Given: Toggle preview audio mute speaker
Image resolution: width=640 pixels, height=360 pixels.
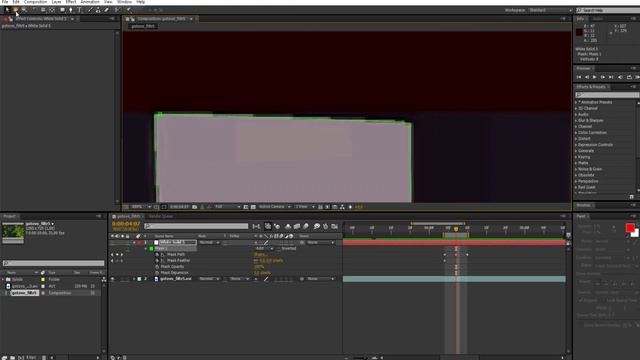Looking at the screenshot, I should tap(620, 77).
